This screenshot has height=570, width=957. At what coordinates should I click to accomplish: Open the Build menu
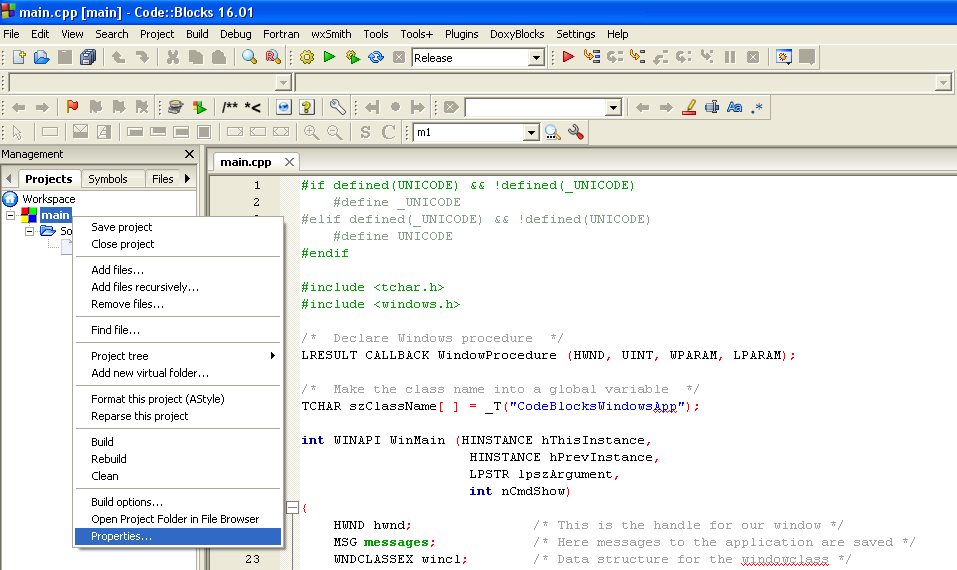click(x=197, y=34)
